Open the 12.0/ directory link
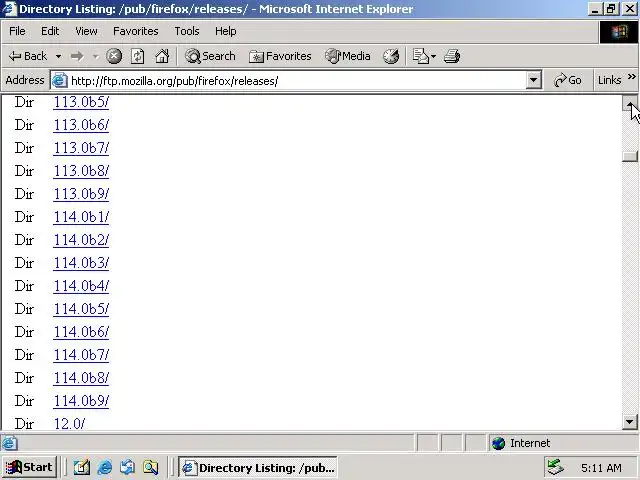 [x=69, y=424]
